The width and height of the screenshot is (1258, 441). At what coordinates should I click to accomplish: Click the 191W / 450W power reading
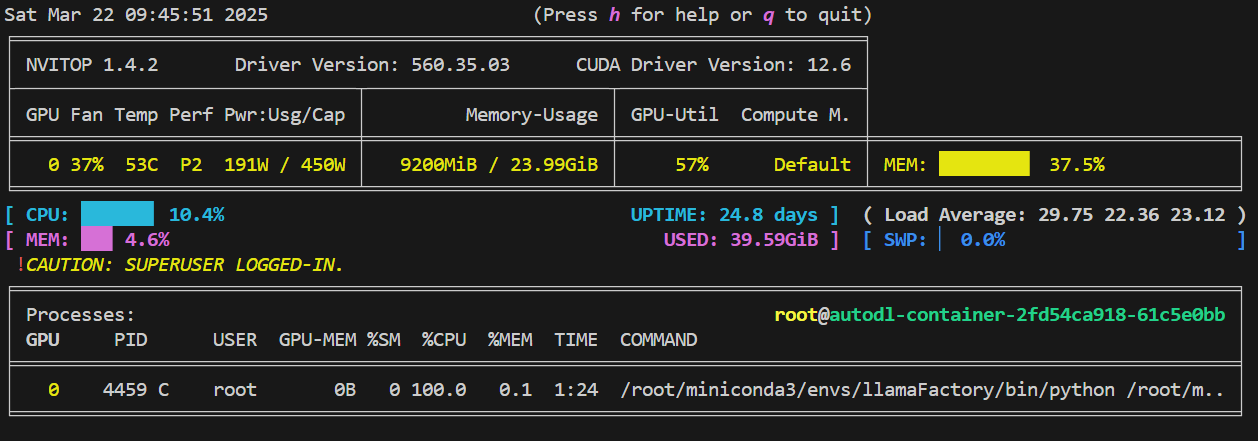point(284,165)
